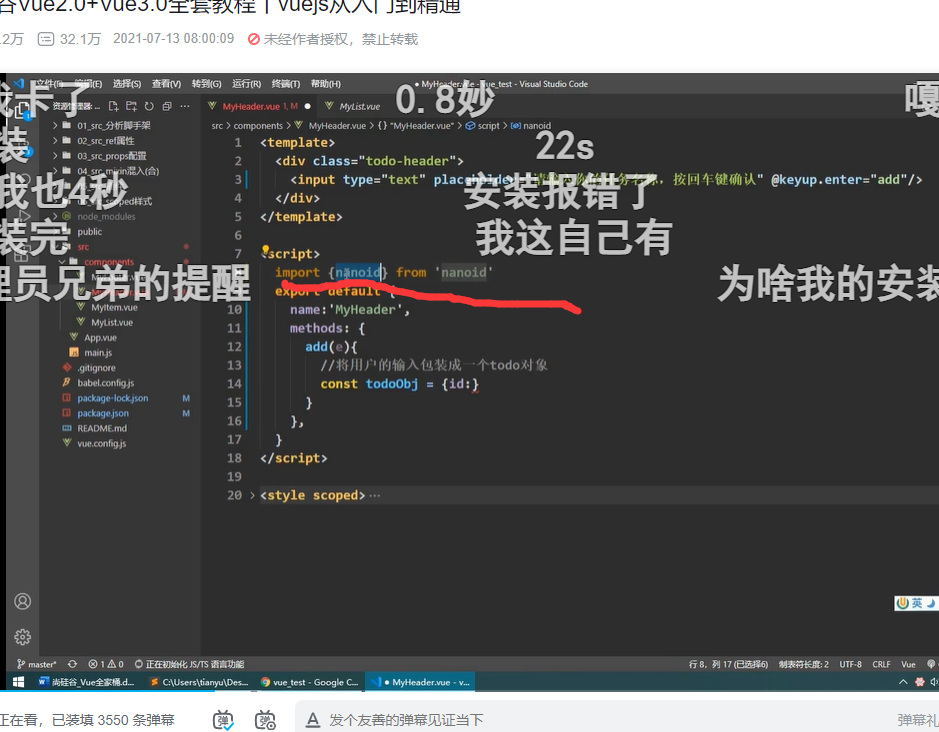Open the Manage gear in activity bar
The height and width of the screenshot is (732, 939).
tap(23, 637)
